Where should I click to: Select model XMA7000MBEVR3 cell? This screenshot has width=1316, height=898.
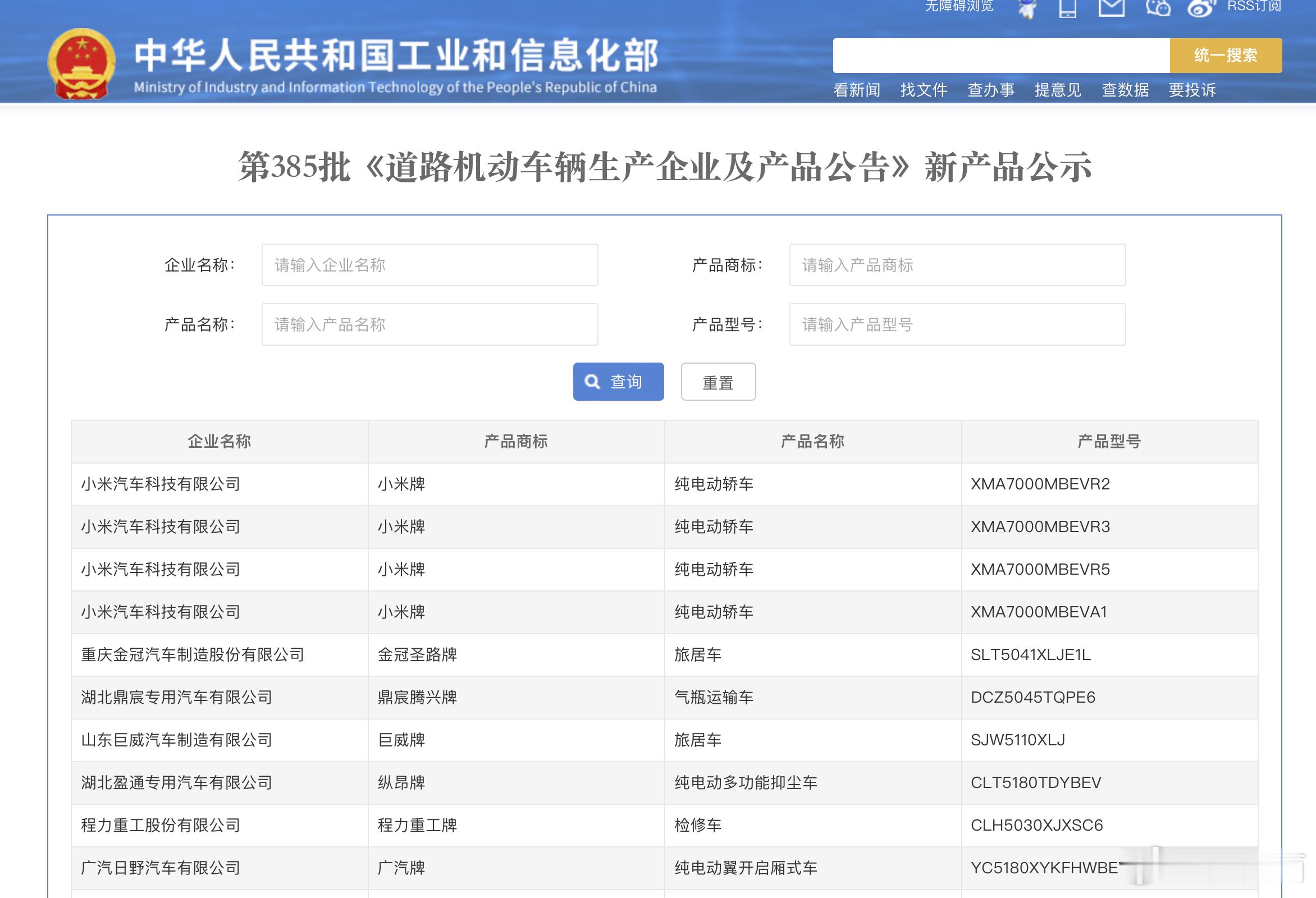[1109, 526]
